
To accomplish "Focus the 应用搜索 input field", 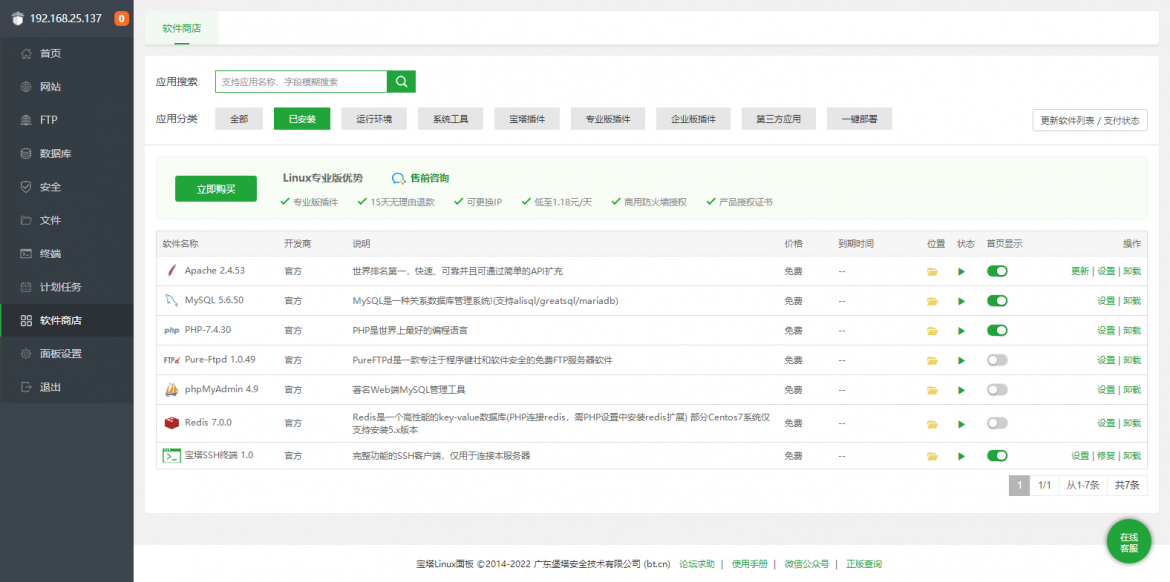I will pos(301,82).
